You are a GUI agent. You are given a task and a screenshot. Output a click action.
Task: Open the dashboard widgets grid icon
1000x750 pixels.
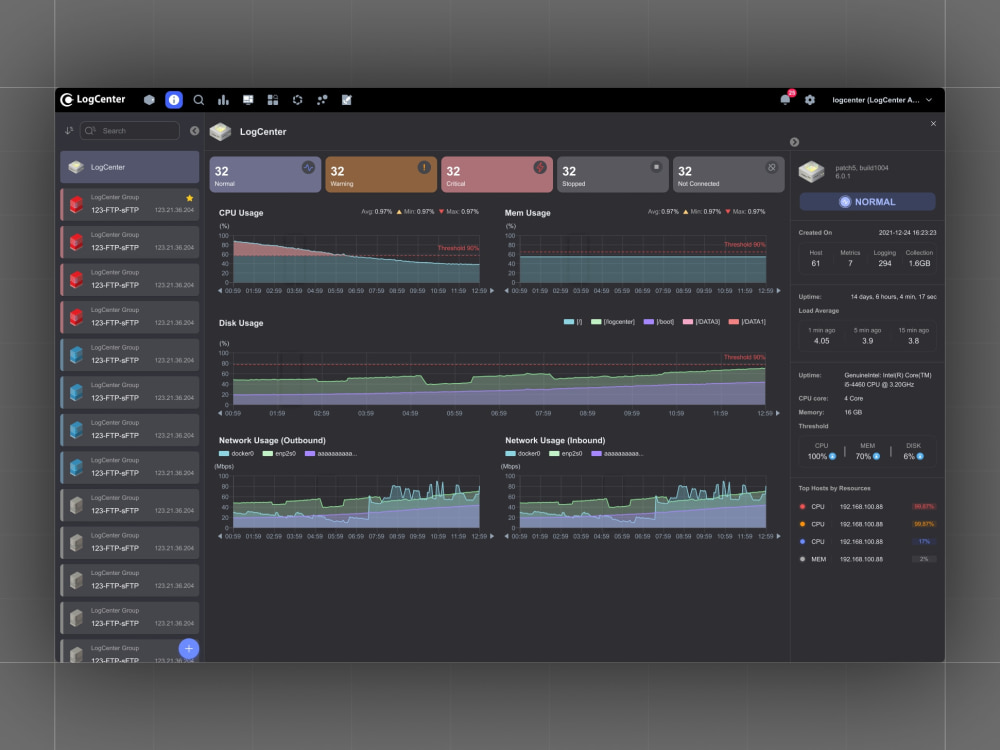273,99
